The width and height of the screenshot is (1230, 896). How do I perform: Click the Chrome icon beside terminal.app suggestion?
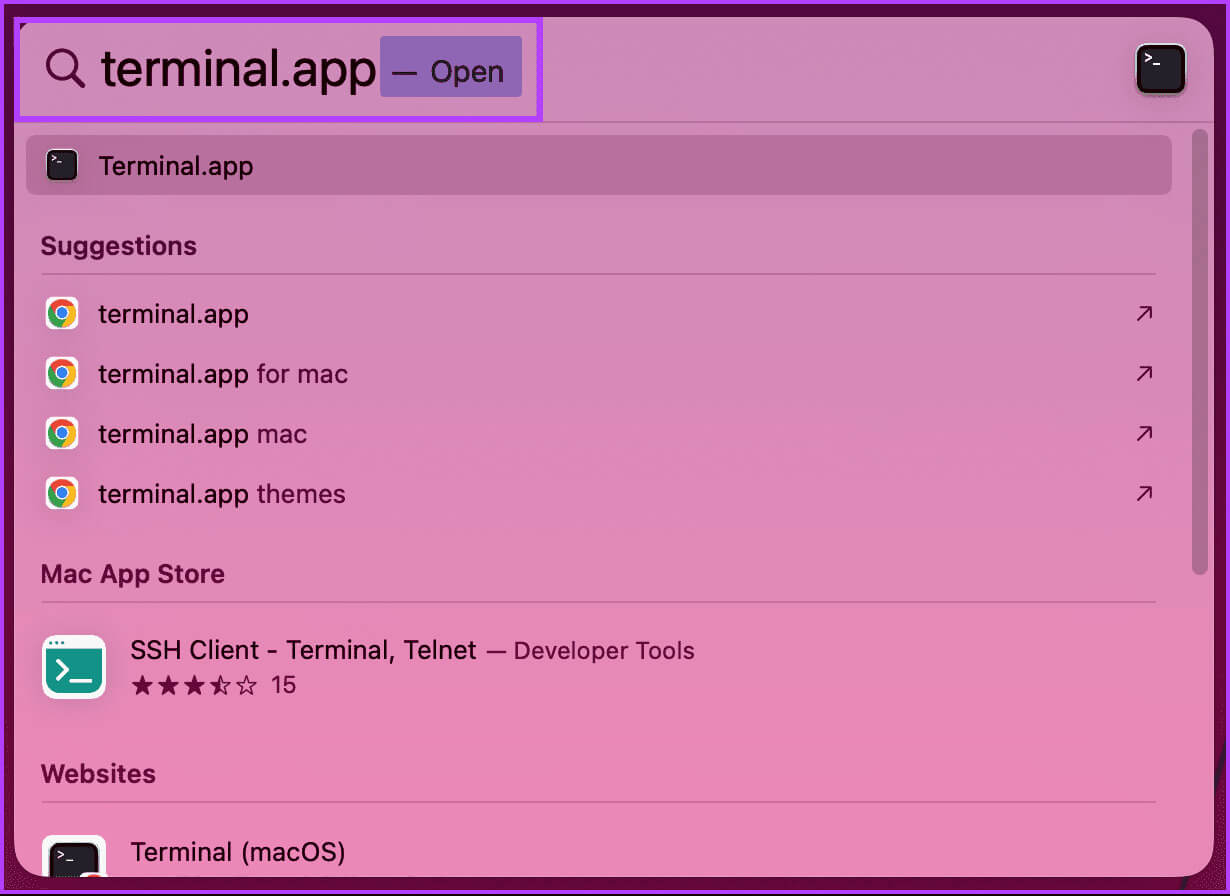[62, 314]
